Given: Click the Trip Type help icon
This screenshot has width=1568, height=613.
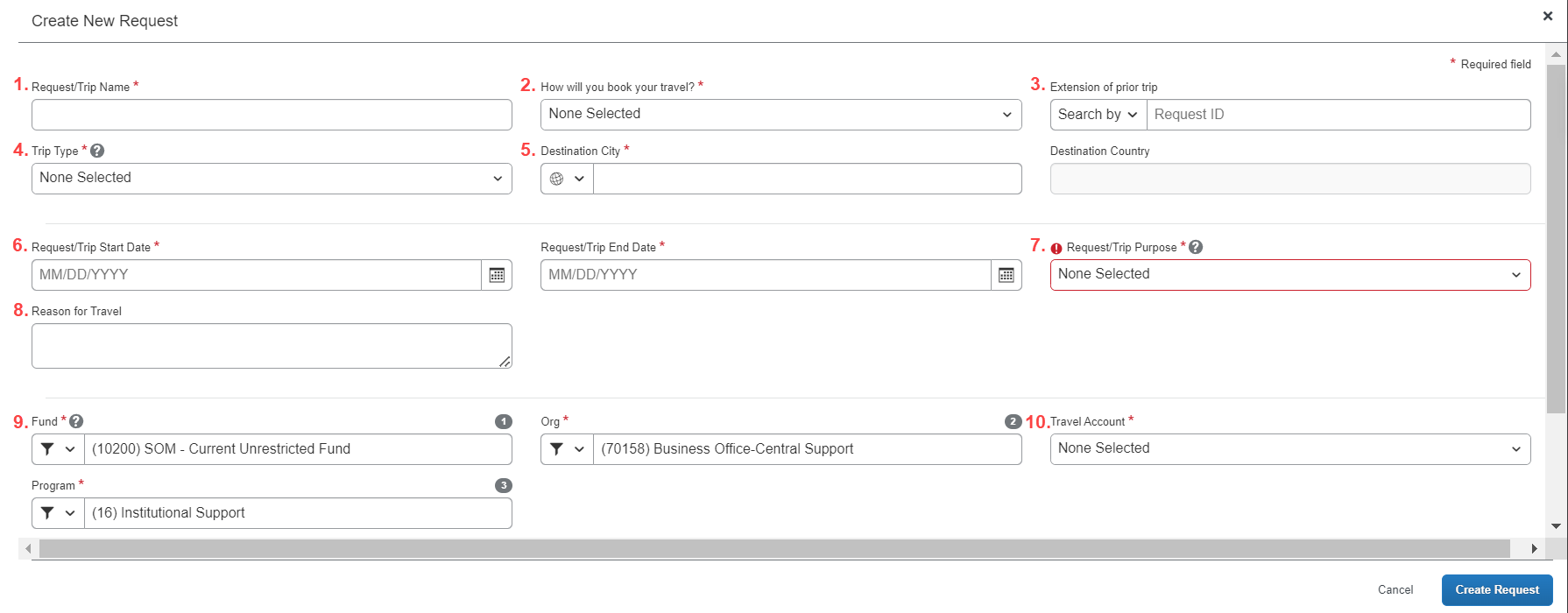Looking at the screenshot, I should pyautogui.click(x=97, y=151).
